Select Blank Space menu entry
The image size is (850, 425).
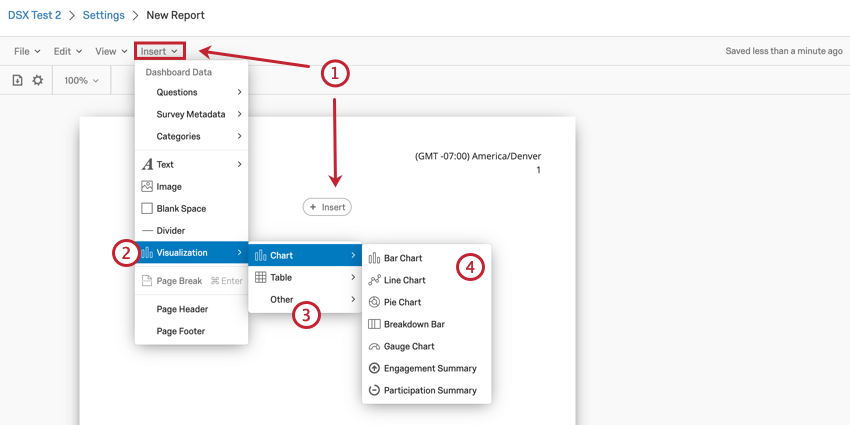coord(191,209)
